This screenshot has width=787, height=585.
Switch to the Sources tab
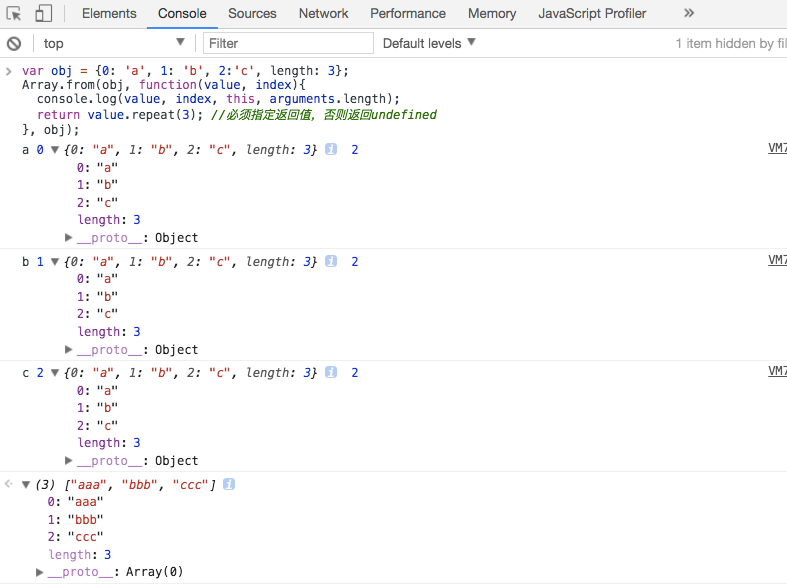pos(252,14)
